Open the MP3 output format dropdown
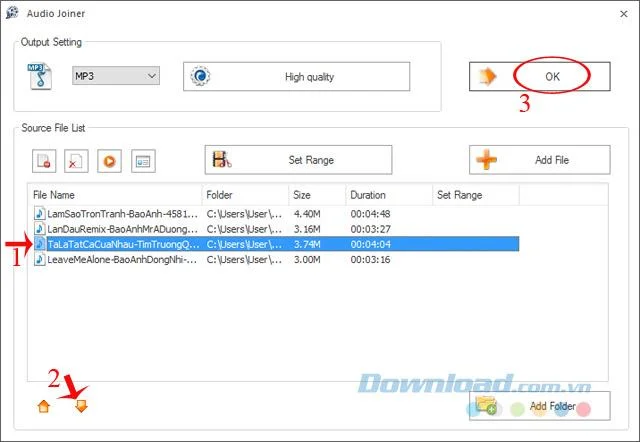The height and width of the screenshot is (442, 640). coord(116,76)
